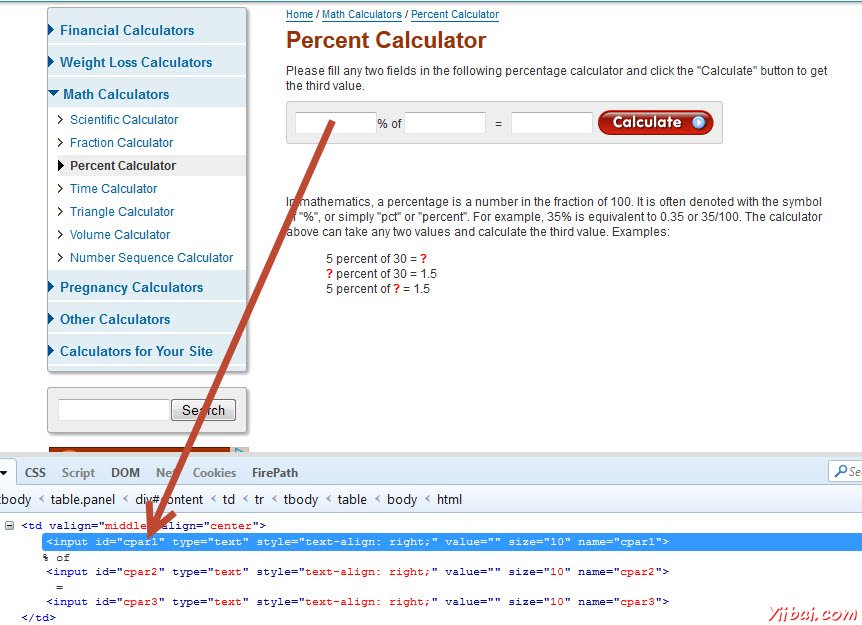Viewport: 862px width, 625px height.
Task: Click the black triangle beside Percent Calculator
Action: (x=62, y=165)
